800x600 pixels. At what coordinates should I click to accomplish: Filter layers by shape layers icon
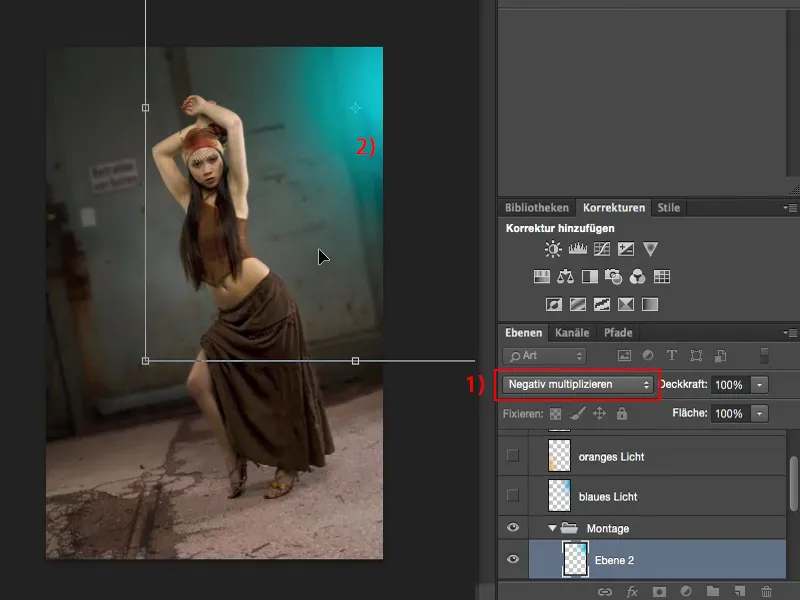[x=696, y=356]
